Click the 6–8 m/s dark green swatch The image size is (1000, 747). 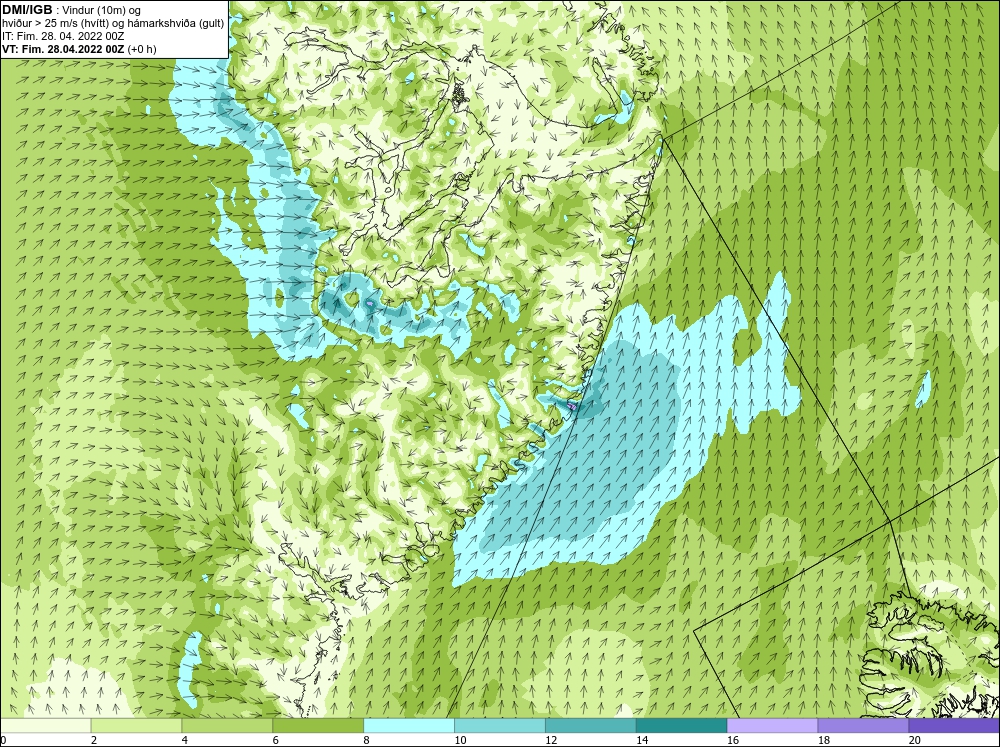(x=318, y=725)
